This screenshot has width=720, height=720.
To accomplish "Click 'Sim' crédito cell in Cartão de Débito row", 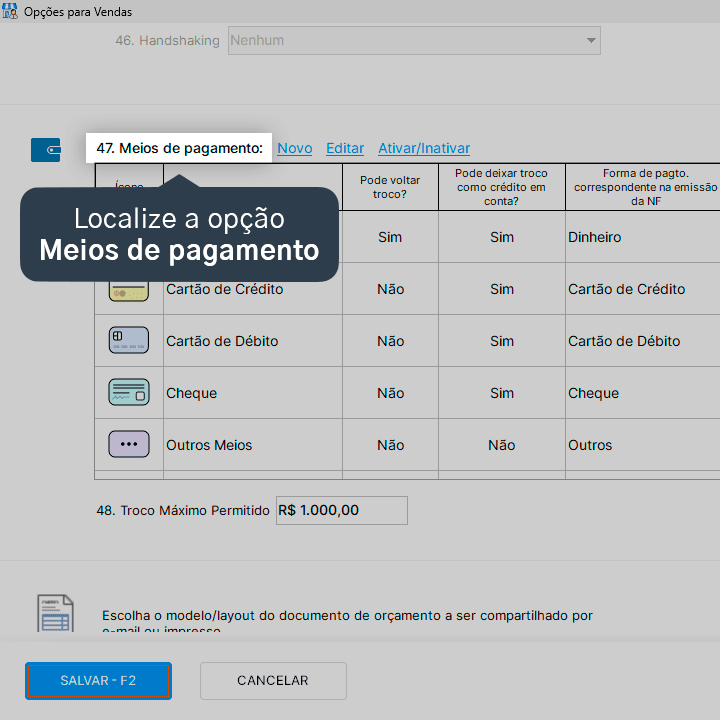I will coord(501,341).
